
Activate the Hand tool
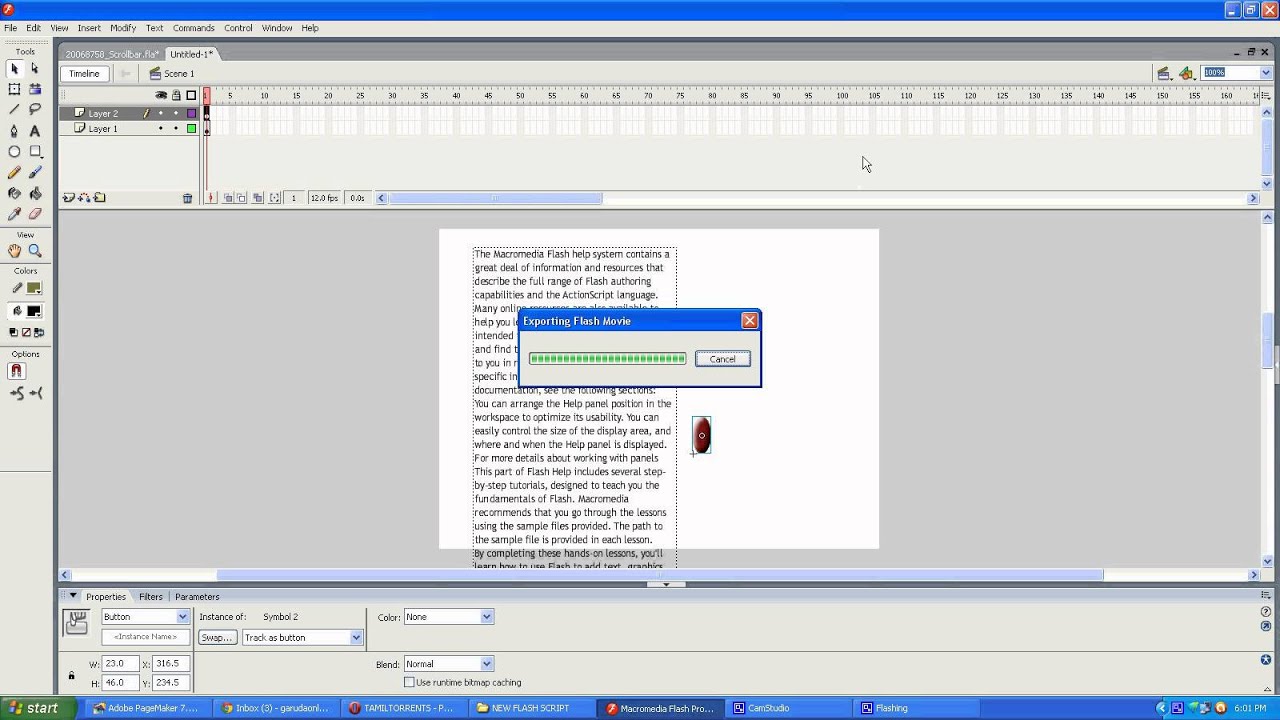pos(14,251)
